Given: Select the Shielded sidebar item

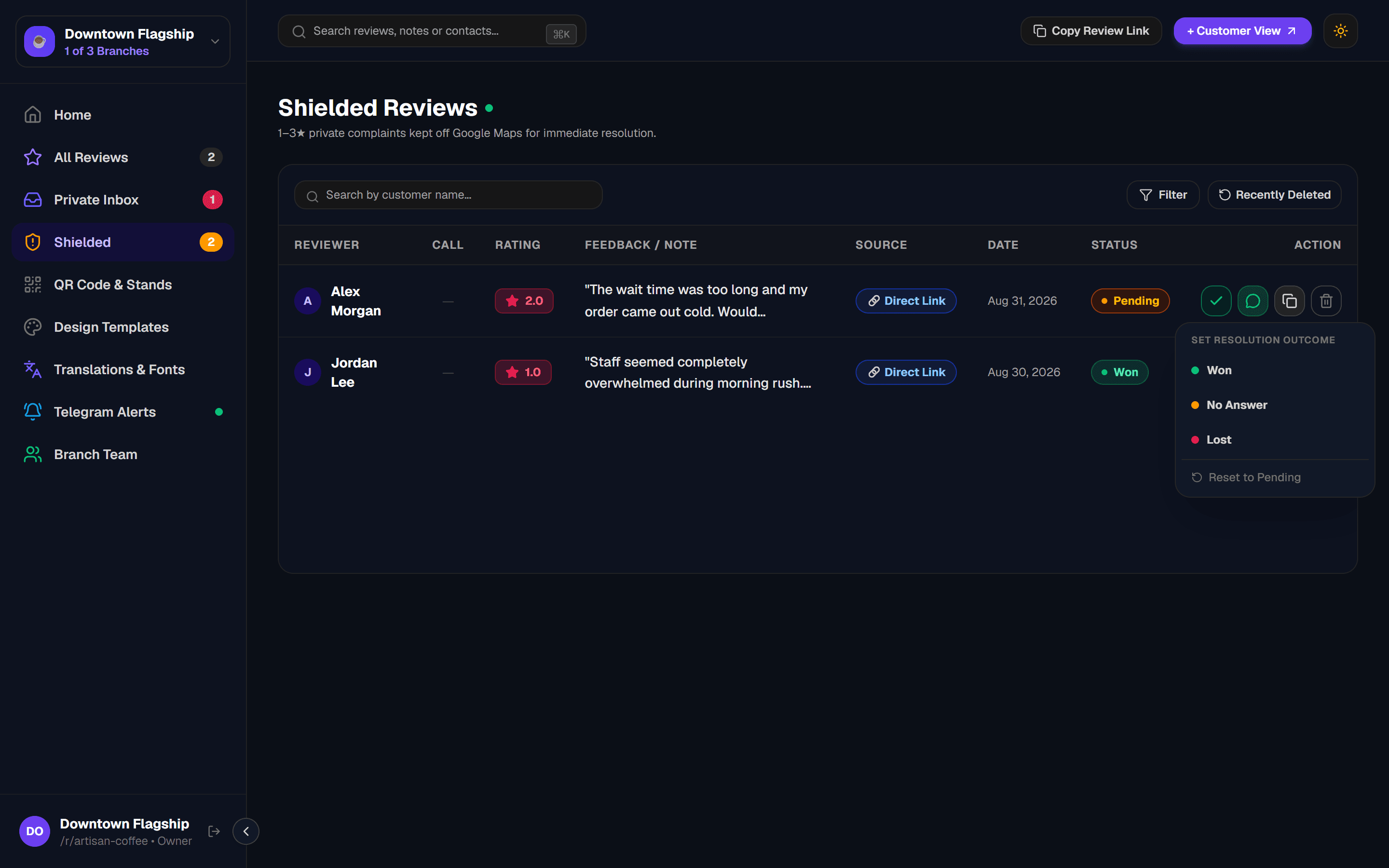Looking at the screenshot, I should (123, 242).
